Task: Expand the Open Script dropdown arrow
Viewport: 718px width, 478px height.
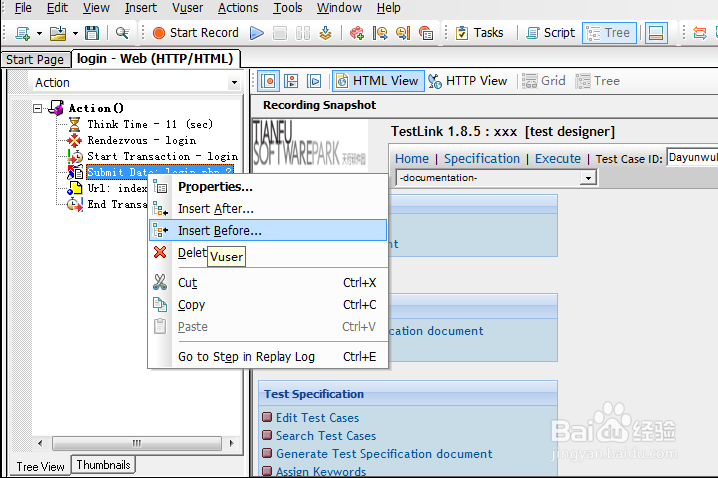Action: pyautogui.click(x=75, y=33)
